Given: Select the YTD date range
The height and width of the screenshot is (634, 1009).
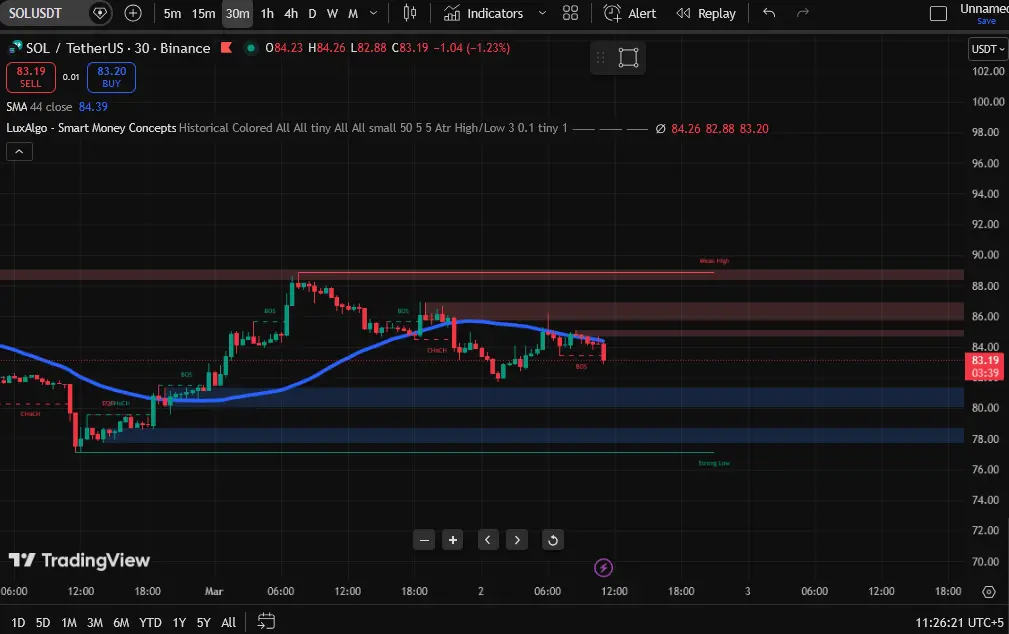Looking at the screenshot, I should 151,622.
